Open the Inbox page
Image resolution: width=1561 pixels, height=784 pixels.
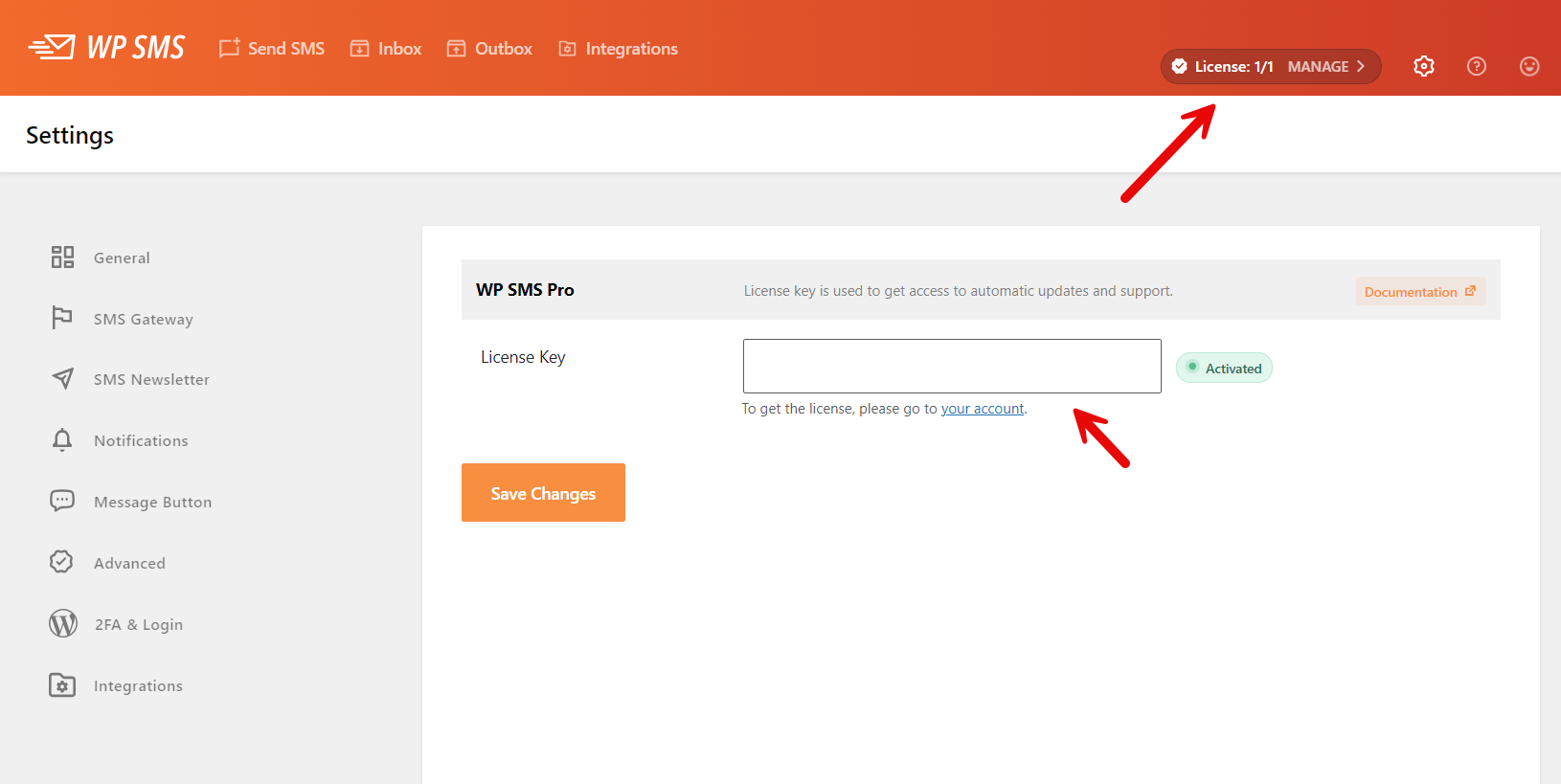tap(386, 49)
